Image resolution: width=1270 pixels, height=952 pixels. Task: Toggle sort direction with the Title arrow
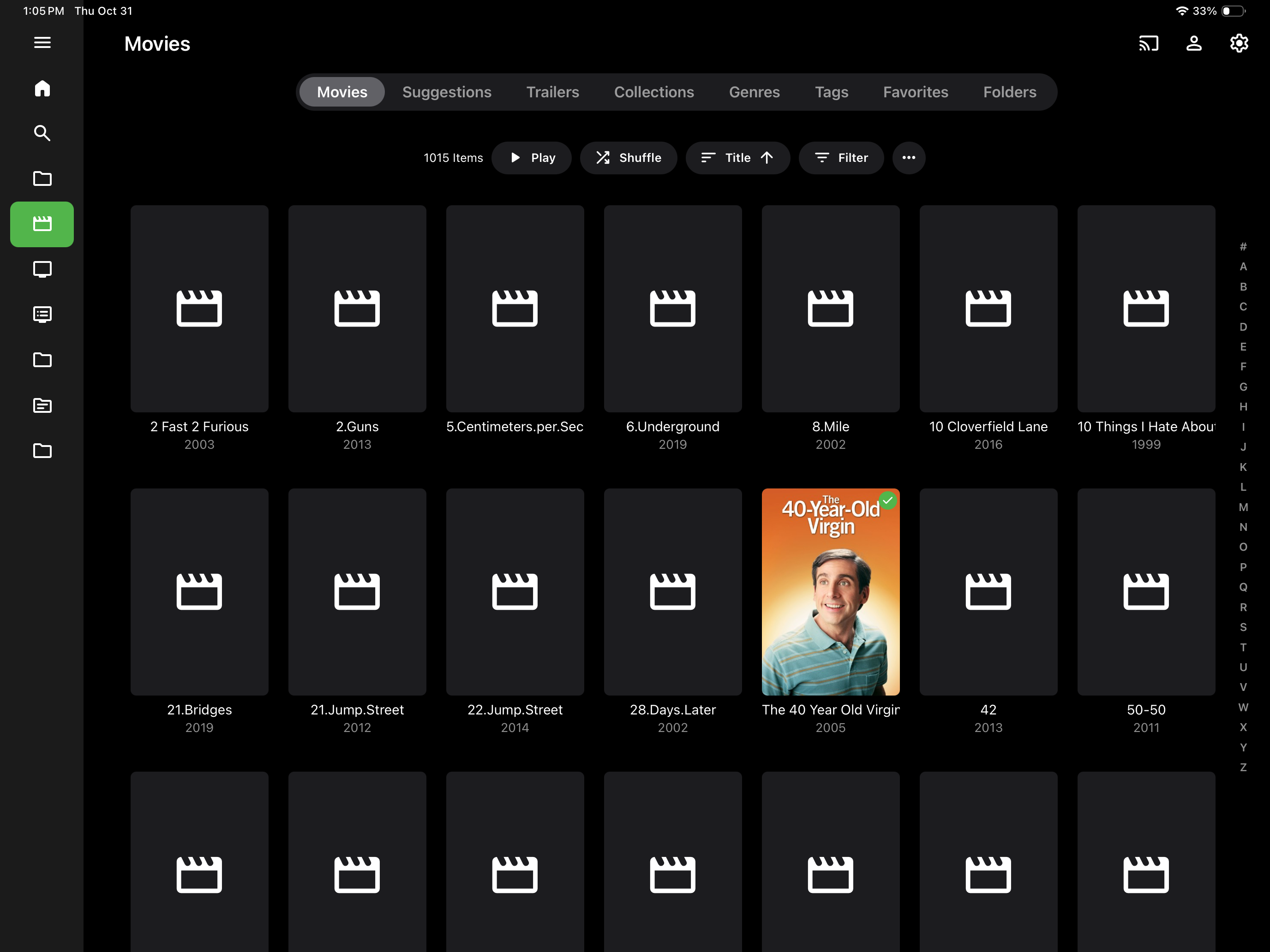coord(767,158)
